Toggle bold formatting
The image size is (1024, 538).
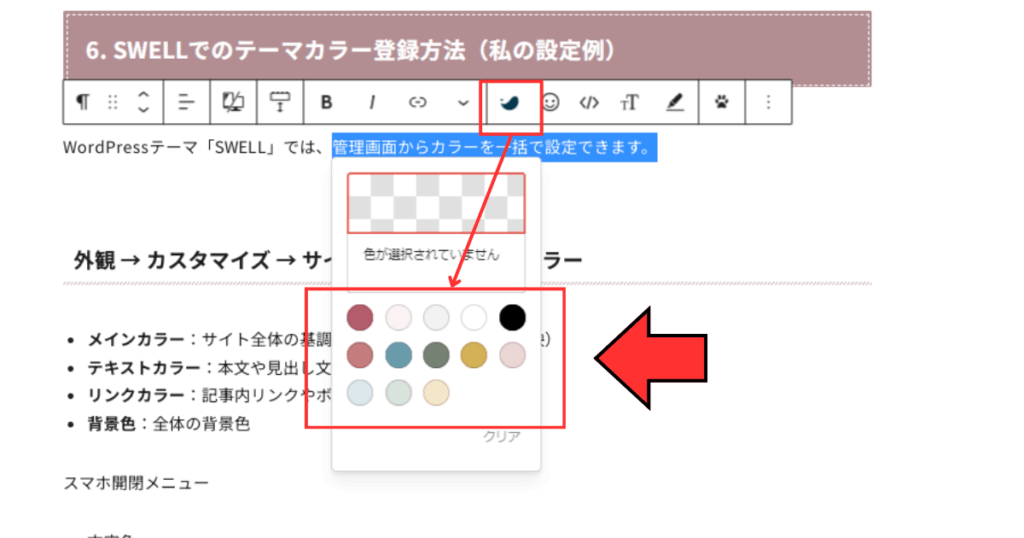pos(326,102)
